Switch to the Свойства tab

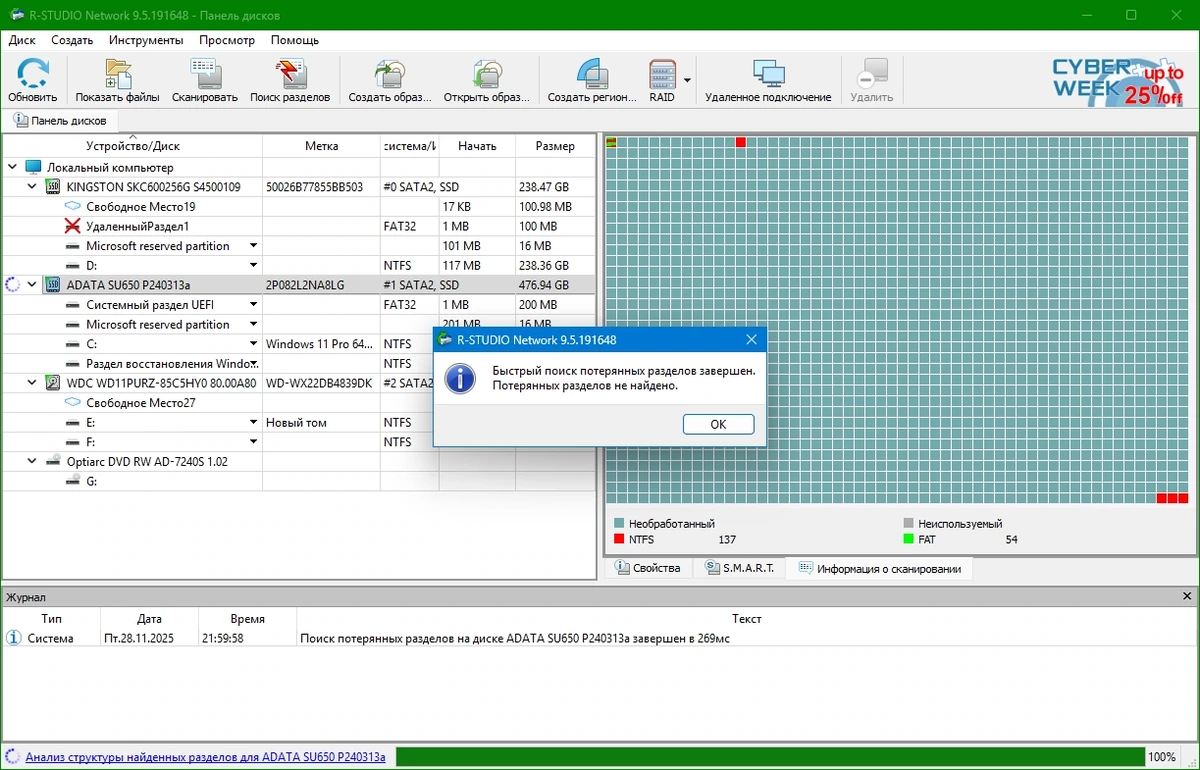click(648, 568)
